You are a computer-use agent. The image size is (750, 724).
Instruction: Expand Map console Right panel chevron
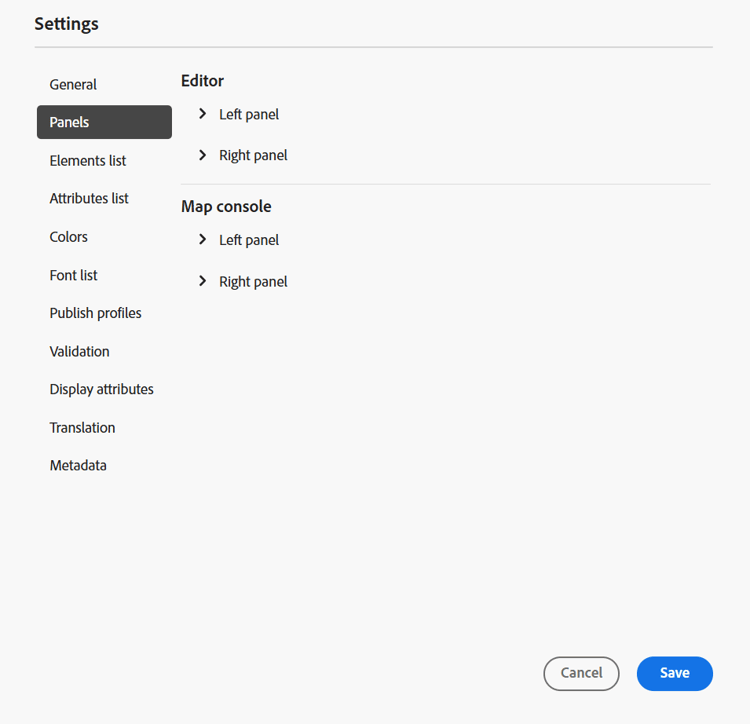point(202,281)
